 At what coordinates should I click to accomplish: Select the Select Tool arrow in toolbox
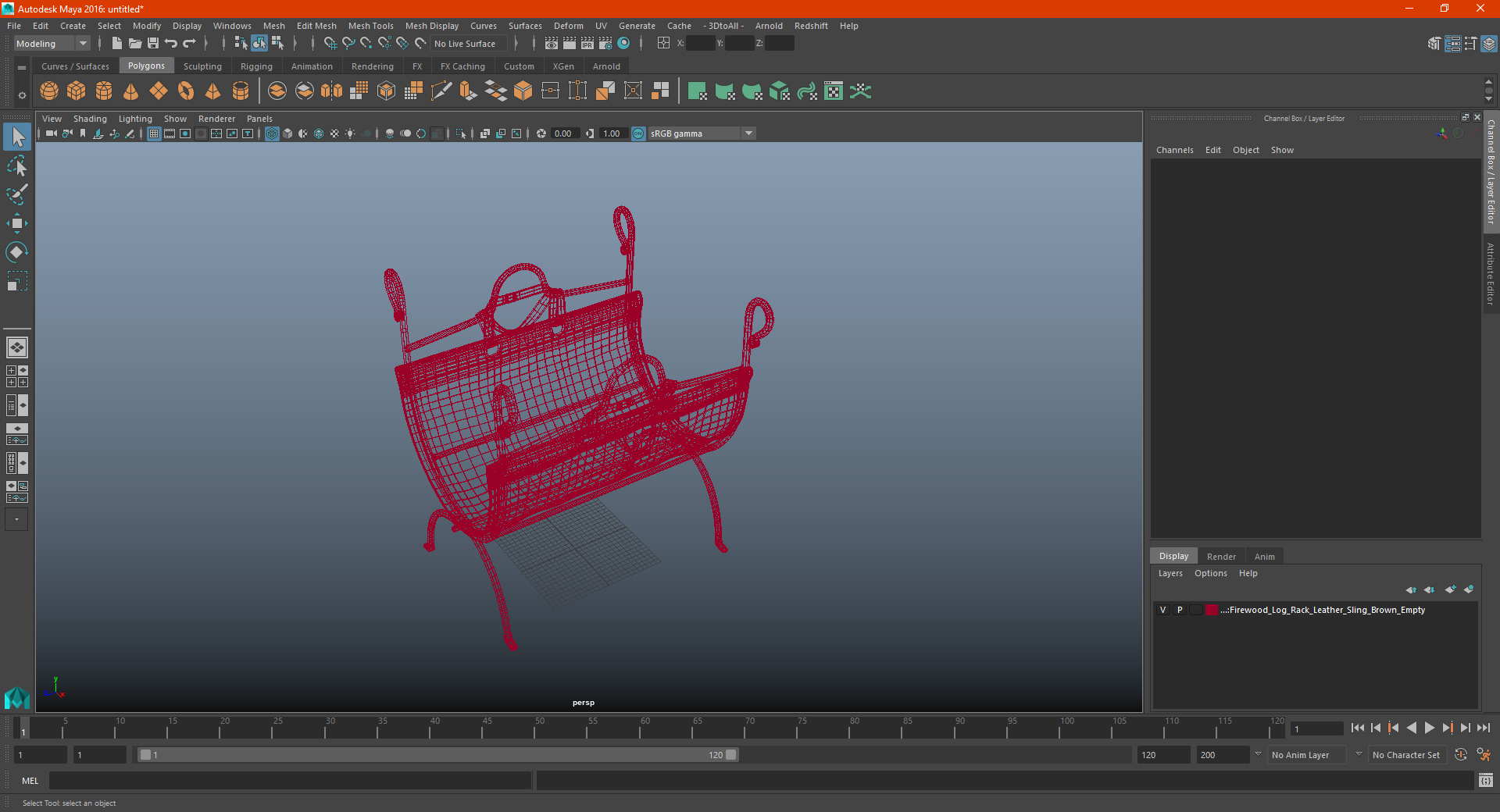(17, 137)
